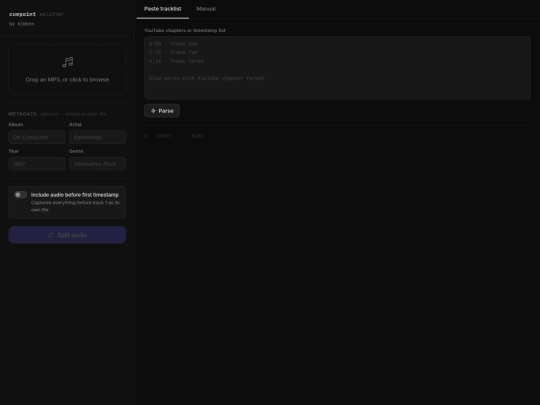Click the Split audio button
The width and height of the screenshot is (540, 405).
(67, 235)
